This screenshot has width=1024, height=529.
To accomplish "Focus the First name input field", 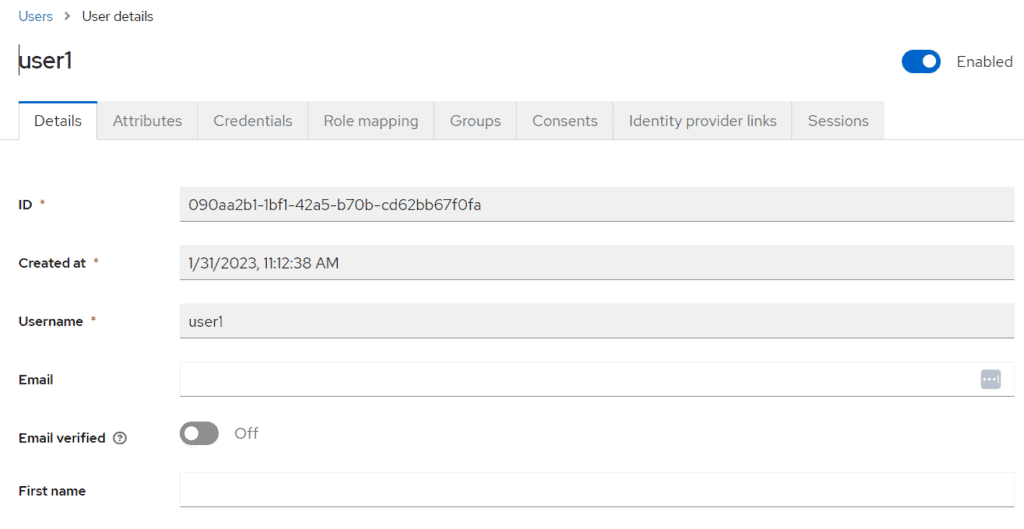I will [596, 490].
